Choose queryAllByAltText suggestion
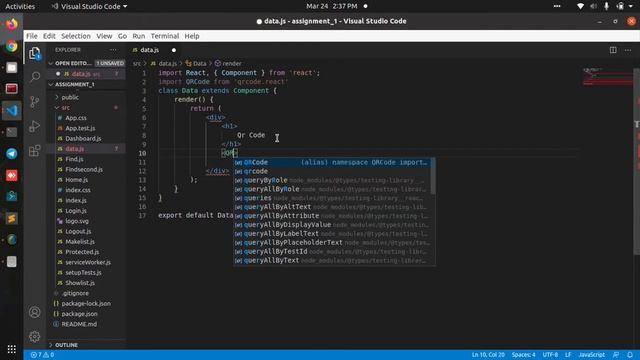Image resolution: width=640 pixels, height=360 pixels. (x=331, y=207)
